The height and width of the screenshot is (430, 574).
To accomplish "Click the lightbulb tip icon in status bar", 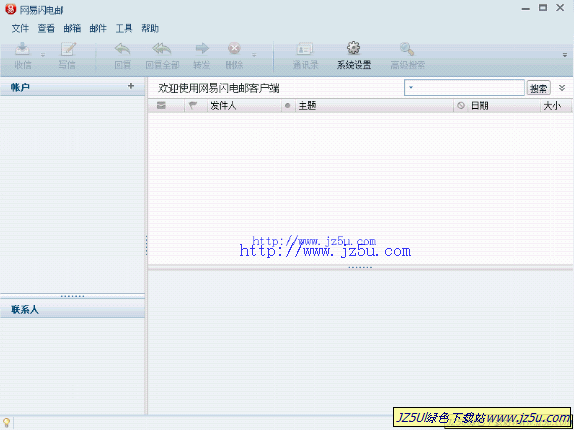I will click(x=6, y=423).
